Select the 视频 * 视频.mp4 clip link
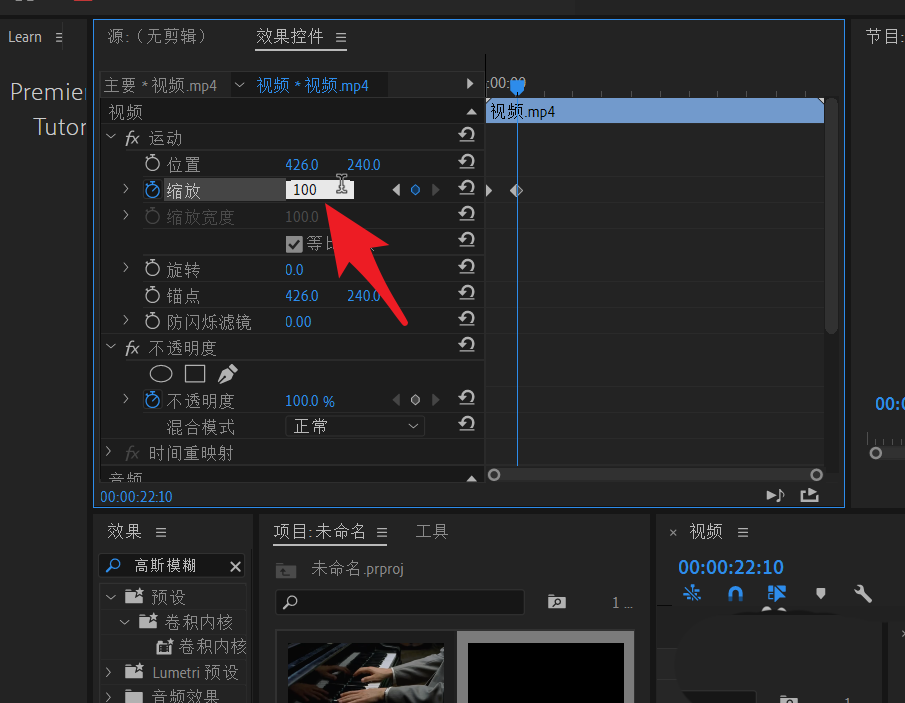Screen dimensions: 905x703 click(x=312, y=85)
